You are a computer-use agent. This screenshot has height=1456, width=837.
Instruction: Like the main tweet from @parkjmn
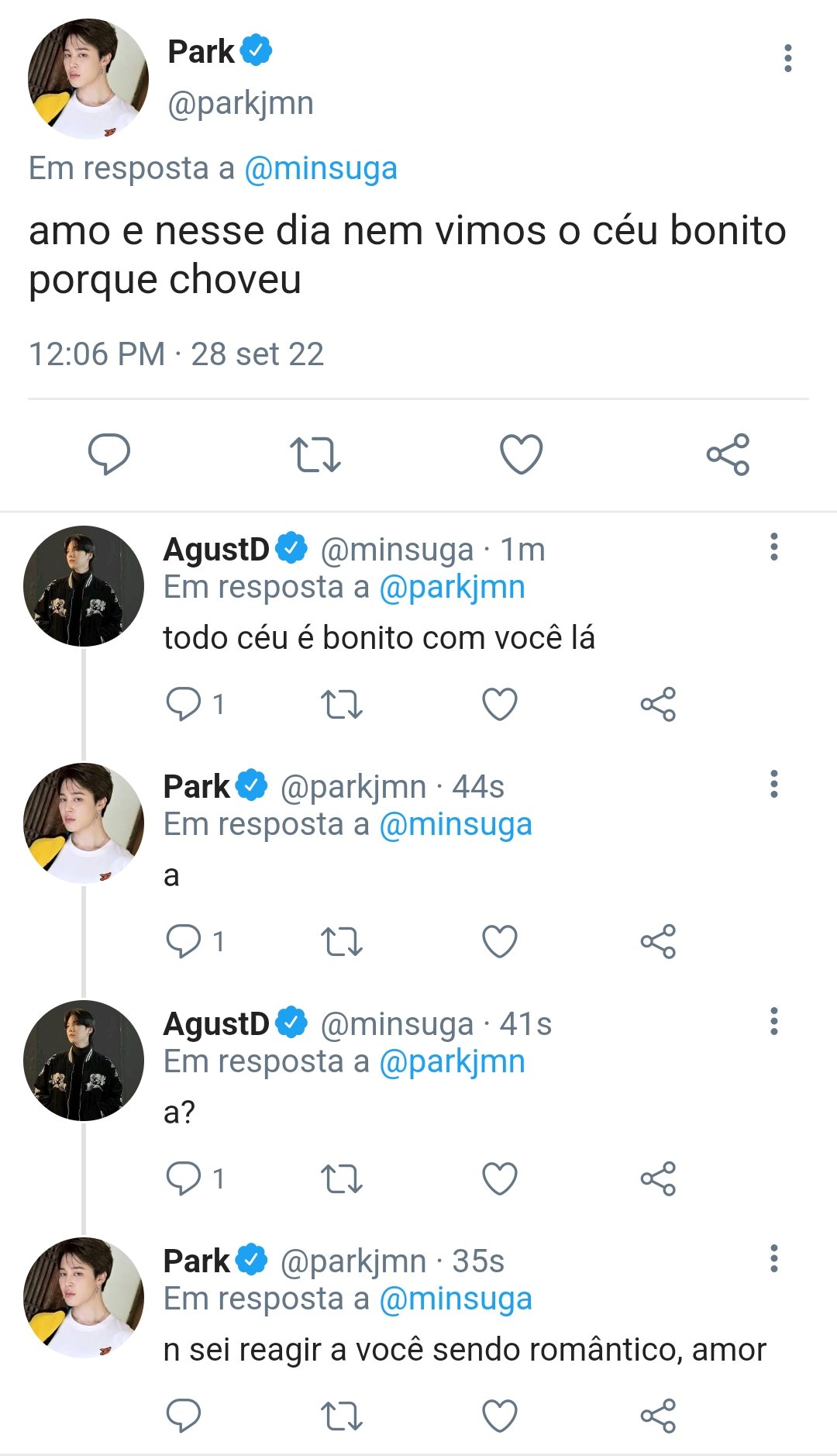[522, 454]
